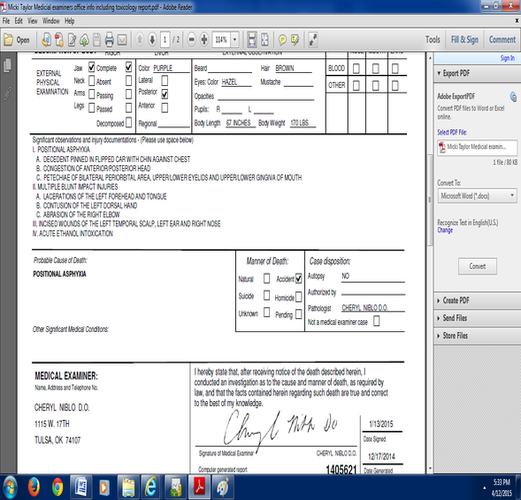Check the Homicide checkbox
Image resolution: width=521 pixels, height=500 pixels.
pyautogui.click(x=299, y=297)
